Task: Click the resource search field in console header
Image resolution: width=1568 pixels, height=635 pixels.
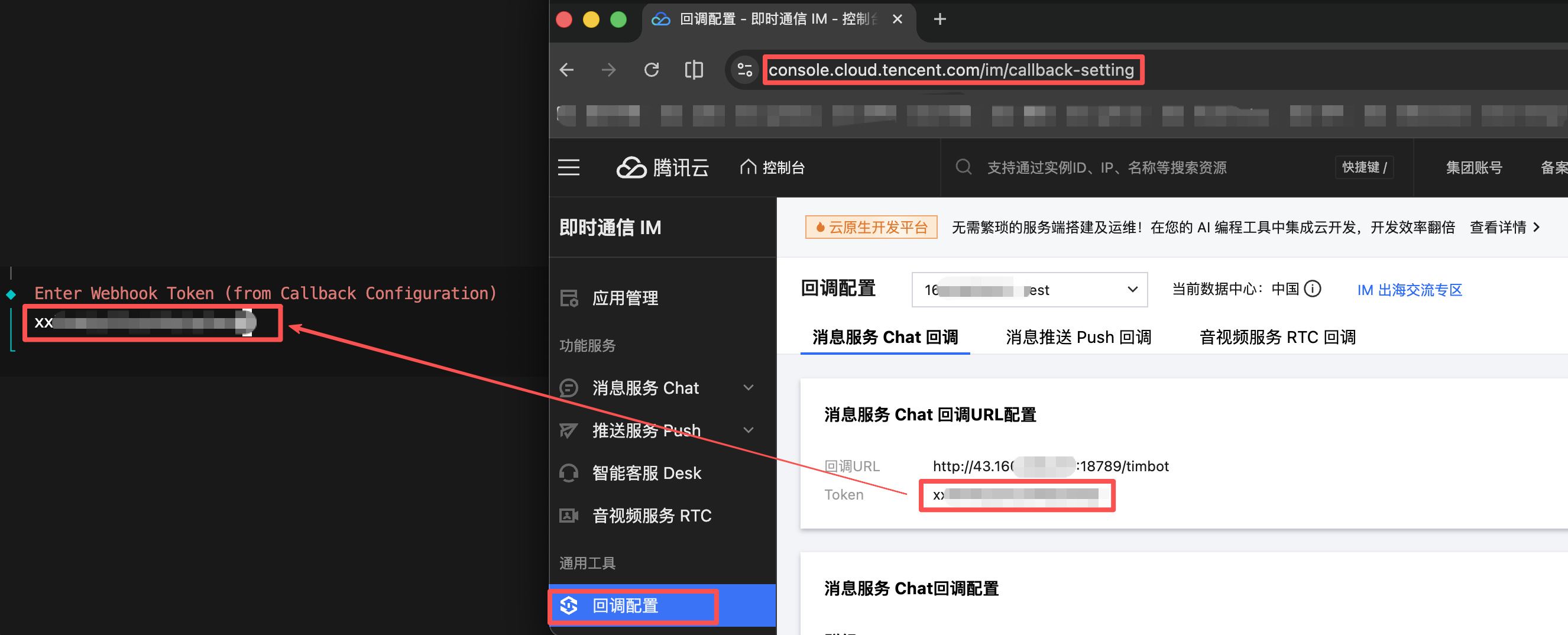Action: (x=1106, y=167)
